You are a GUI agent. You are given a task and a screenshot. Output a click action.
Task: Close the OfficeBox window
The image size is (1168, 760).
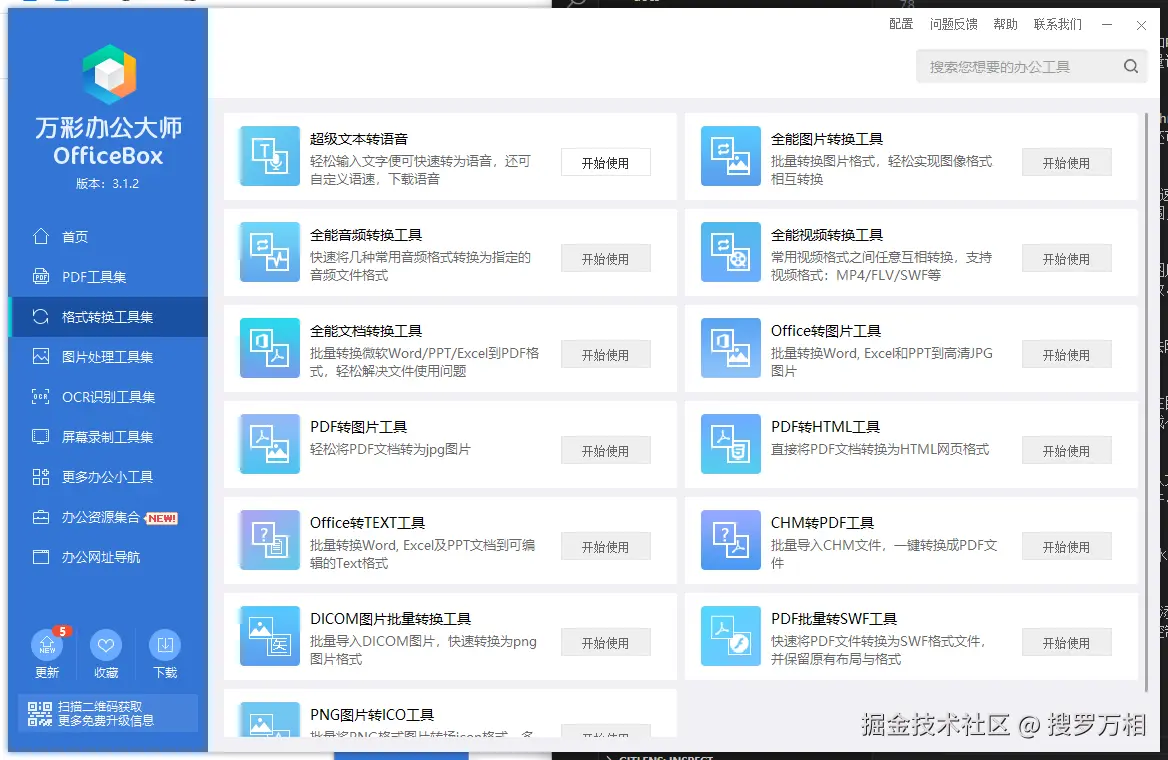pyautogui.click(x=1141, y=25)
